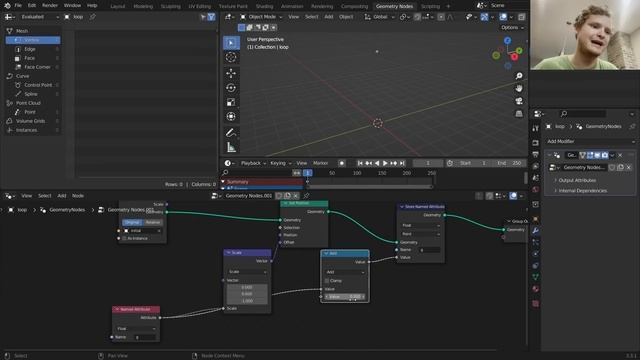Image resolution: width=640 pixels, height=360 pixels.
Task: Open the Object Mode dropdown
Action: pos(261,17)
